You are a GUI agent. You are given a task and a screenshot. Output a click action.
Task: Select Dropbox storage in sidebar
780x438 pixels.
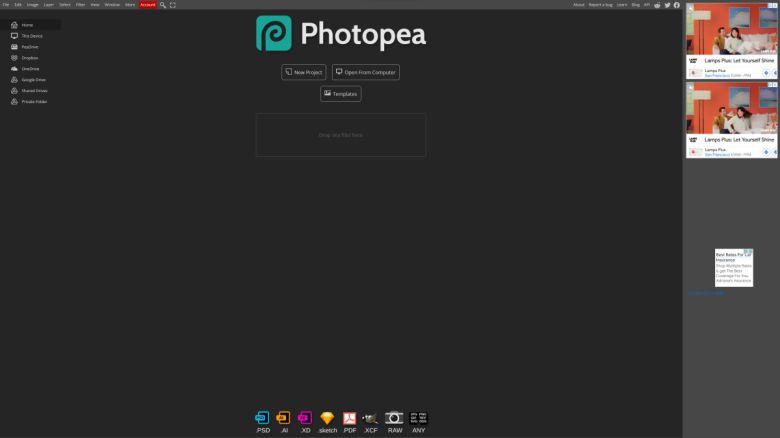(x=29, y=58)
